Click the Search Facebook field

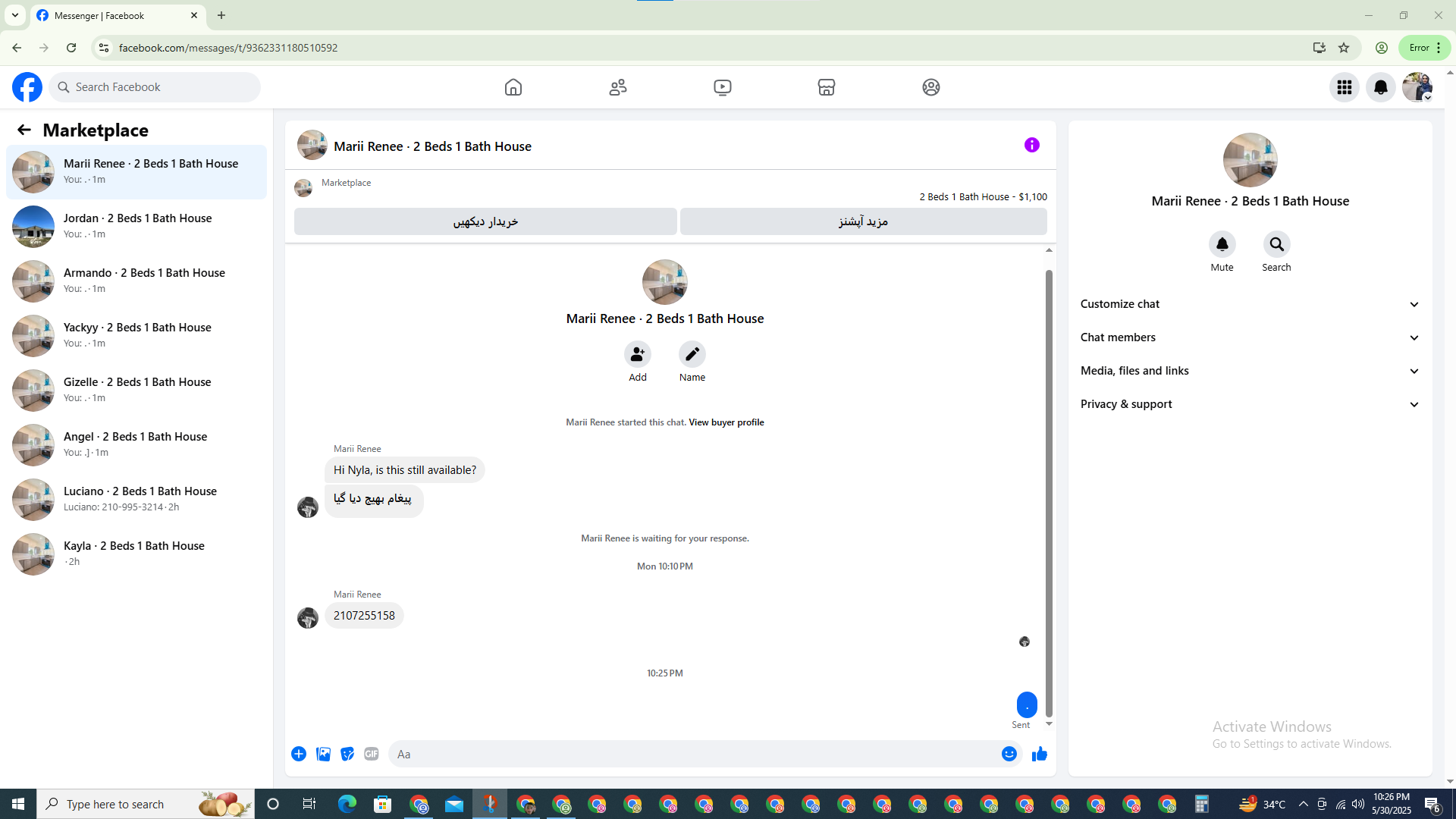coord(155,87)
